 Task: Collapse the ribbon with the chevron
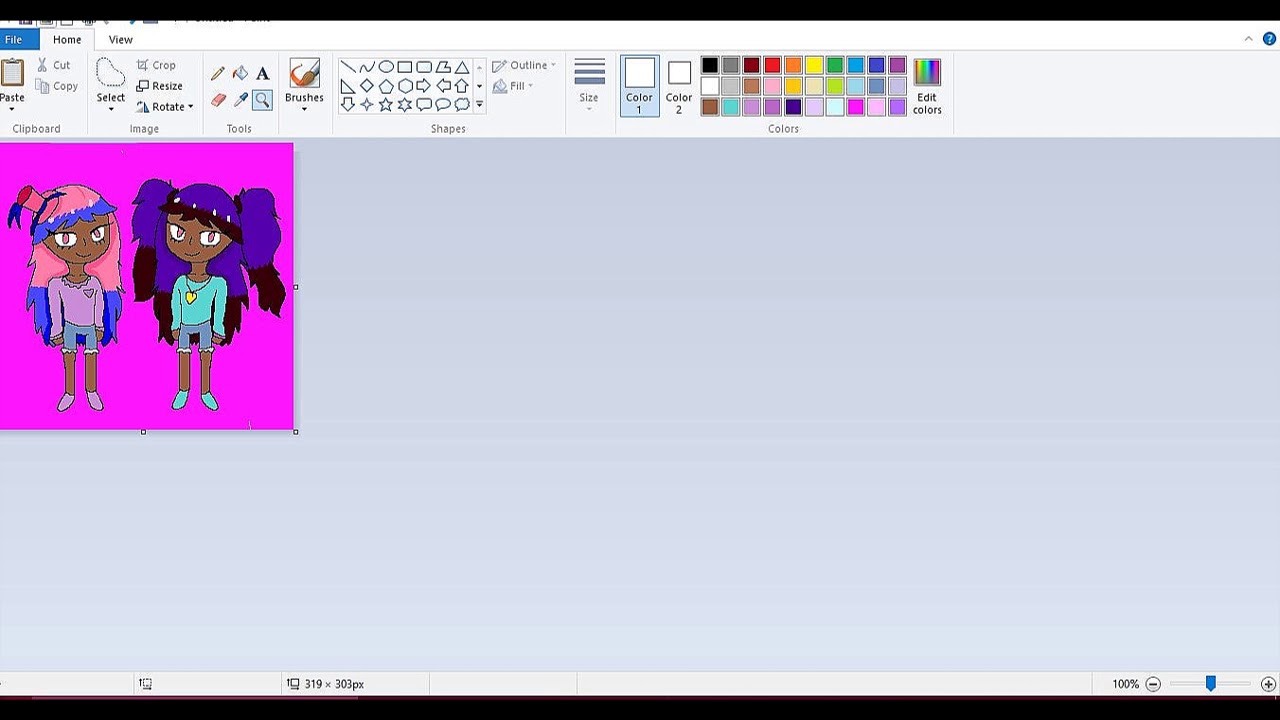[x=1248, y=39]
